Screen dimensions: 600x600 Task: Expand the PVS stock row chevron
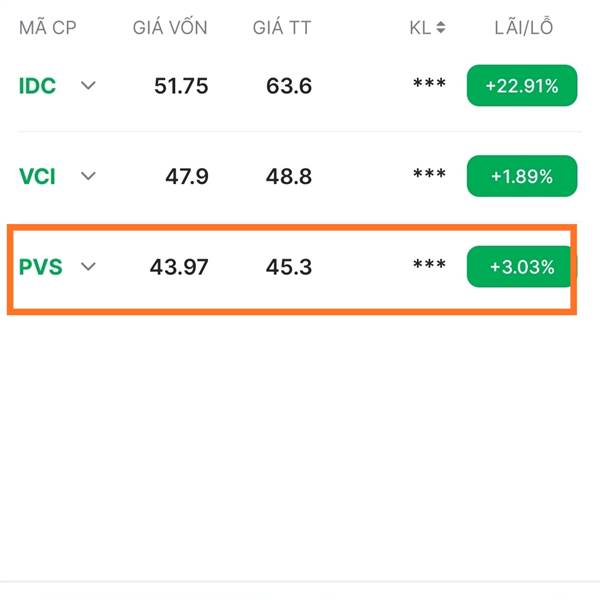pyautogui.click(x=88, y=266)
